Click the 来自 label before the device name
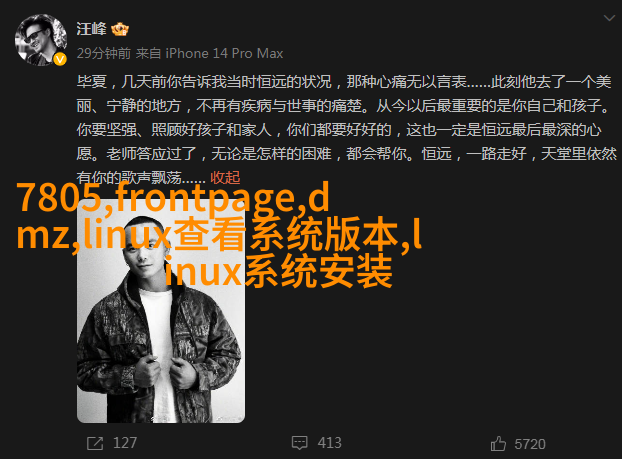This screenshot has height=459, width=622. [148, 53]
